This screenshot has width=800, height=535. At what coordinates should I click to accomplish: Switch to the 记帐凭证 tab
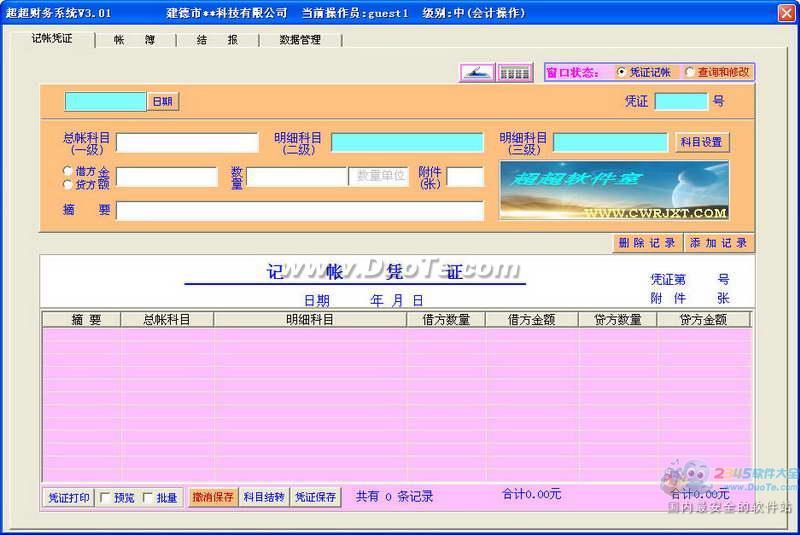point(52,39)
